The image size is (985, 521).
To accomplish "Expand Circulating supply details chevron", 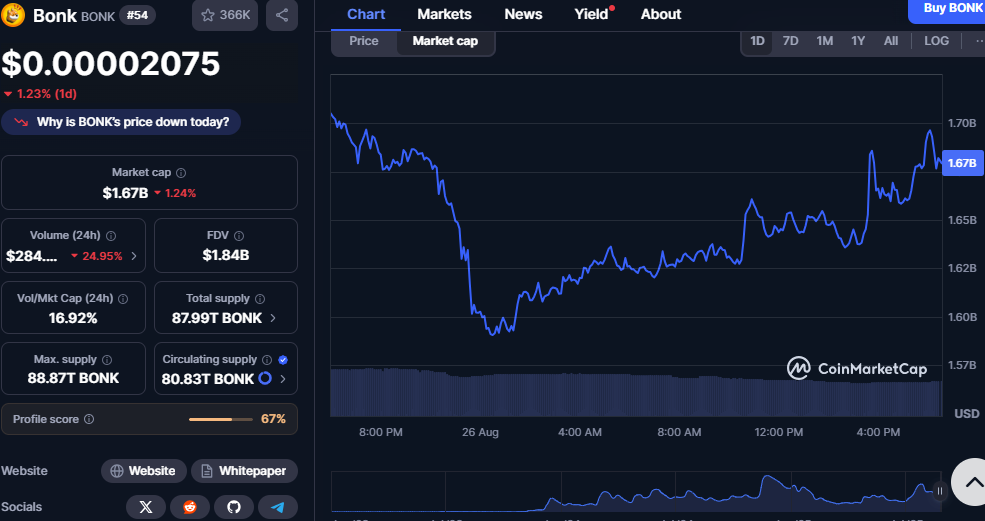I will [x=283, y=379].
